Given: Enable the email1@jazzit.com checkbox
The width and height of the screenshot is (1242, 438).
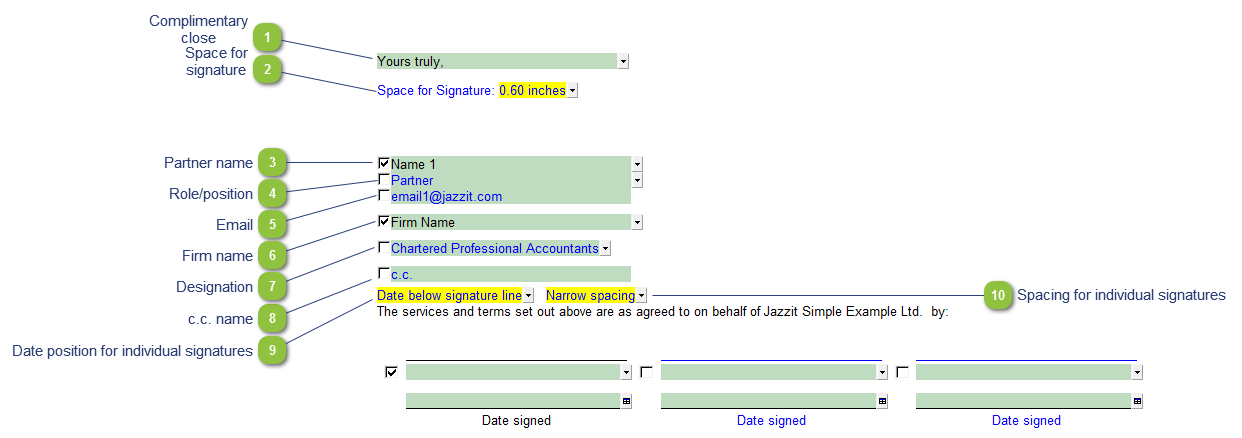Looking at the screenshot, I should click(384, 195).
